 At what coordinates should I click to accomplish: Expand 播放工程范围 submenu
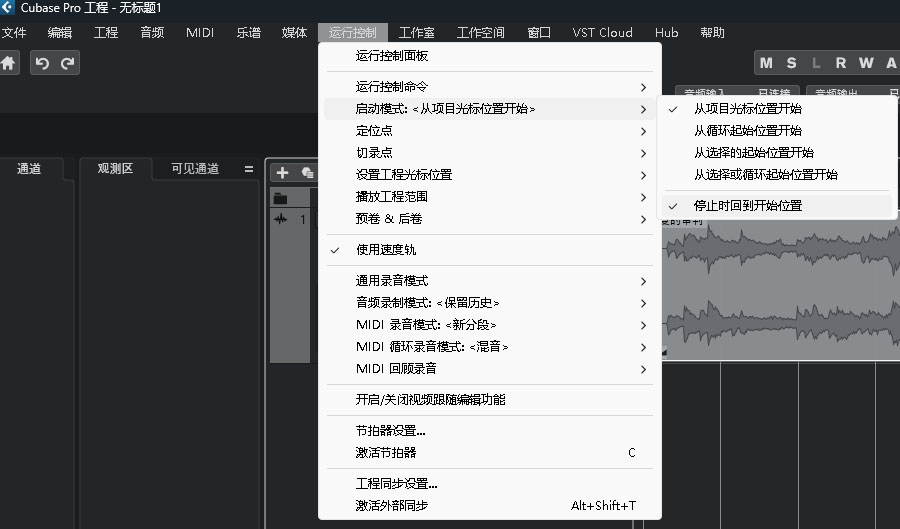pyautogui.click(x=490, y=197)
